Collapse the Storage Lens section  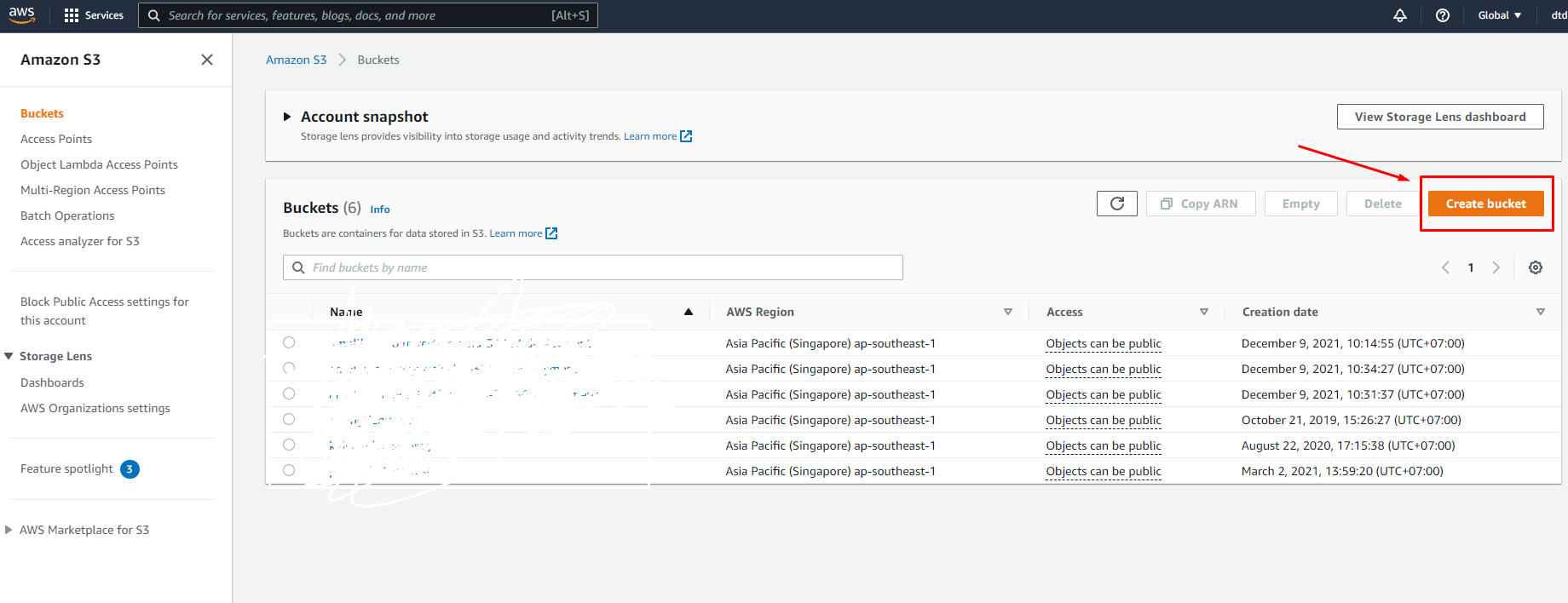click(9, 356)
